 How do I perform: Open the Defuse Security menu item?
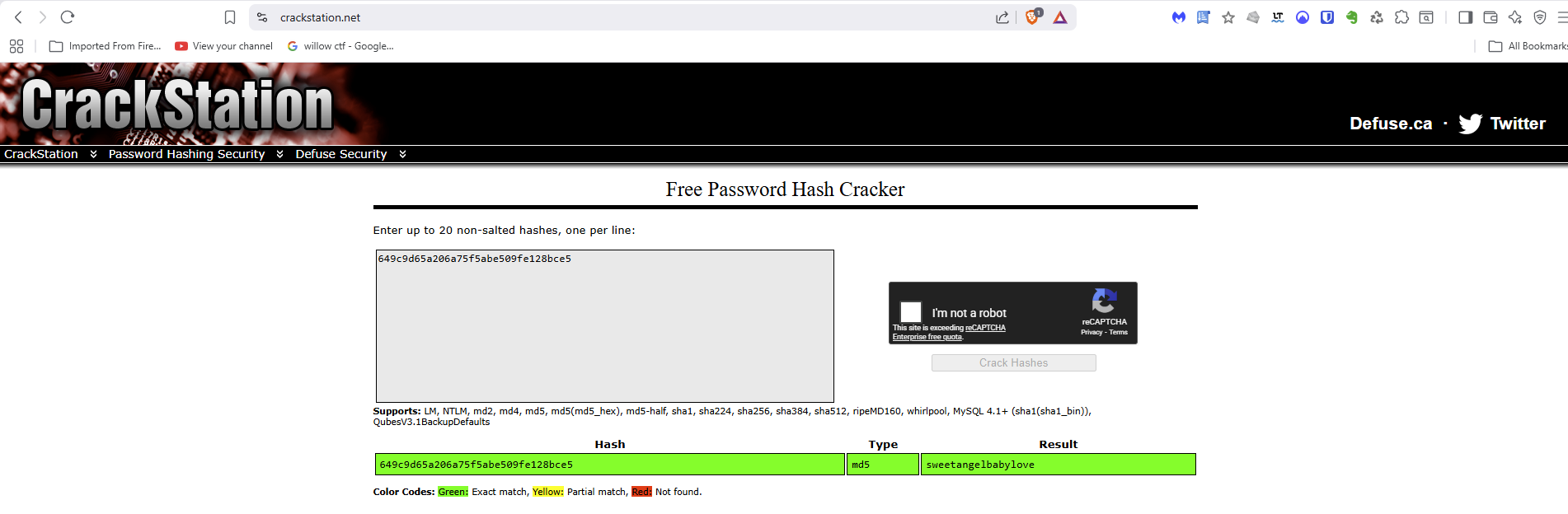[340, 154]
